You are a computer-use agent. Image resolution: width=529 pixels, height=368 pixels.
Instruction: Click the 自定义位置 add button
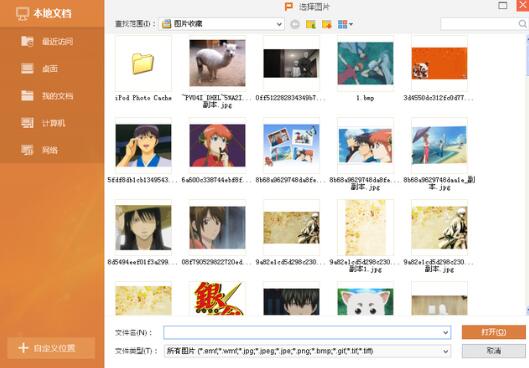pyautogui.click(x=51, y=348)
